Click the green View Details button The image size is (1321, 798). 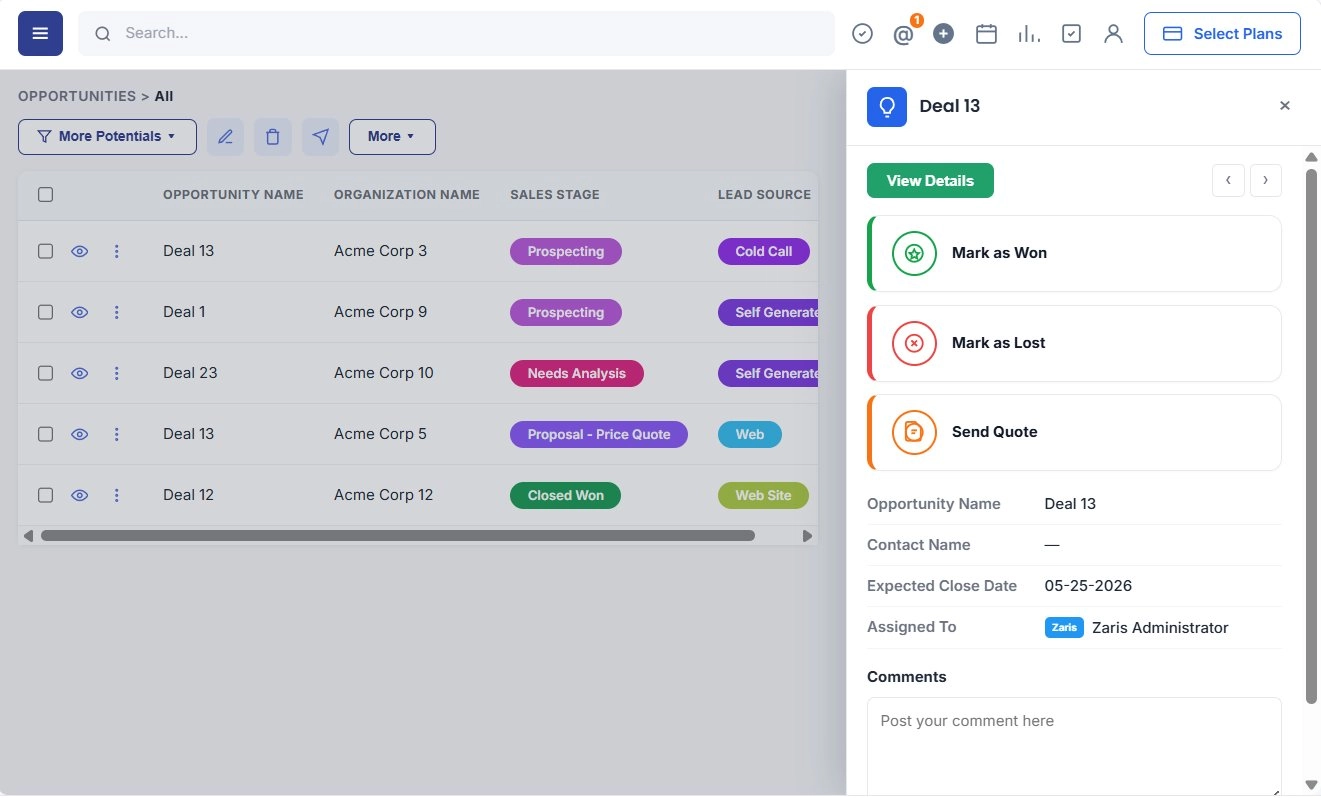[930, 181]
